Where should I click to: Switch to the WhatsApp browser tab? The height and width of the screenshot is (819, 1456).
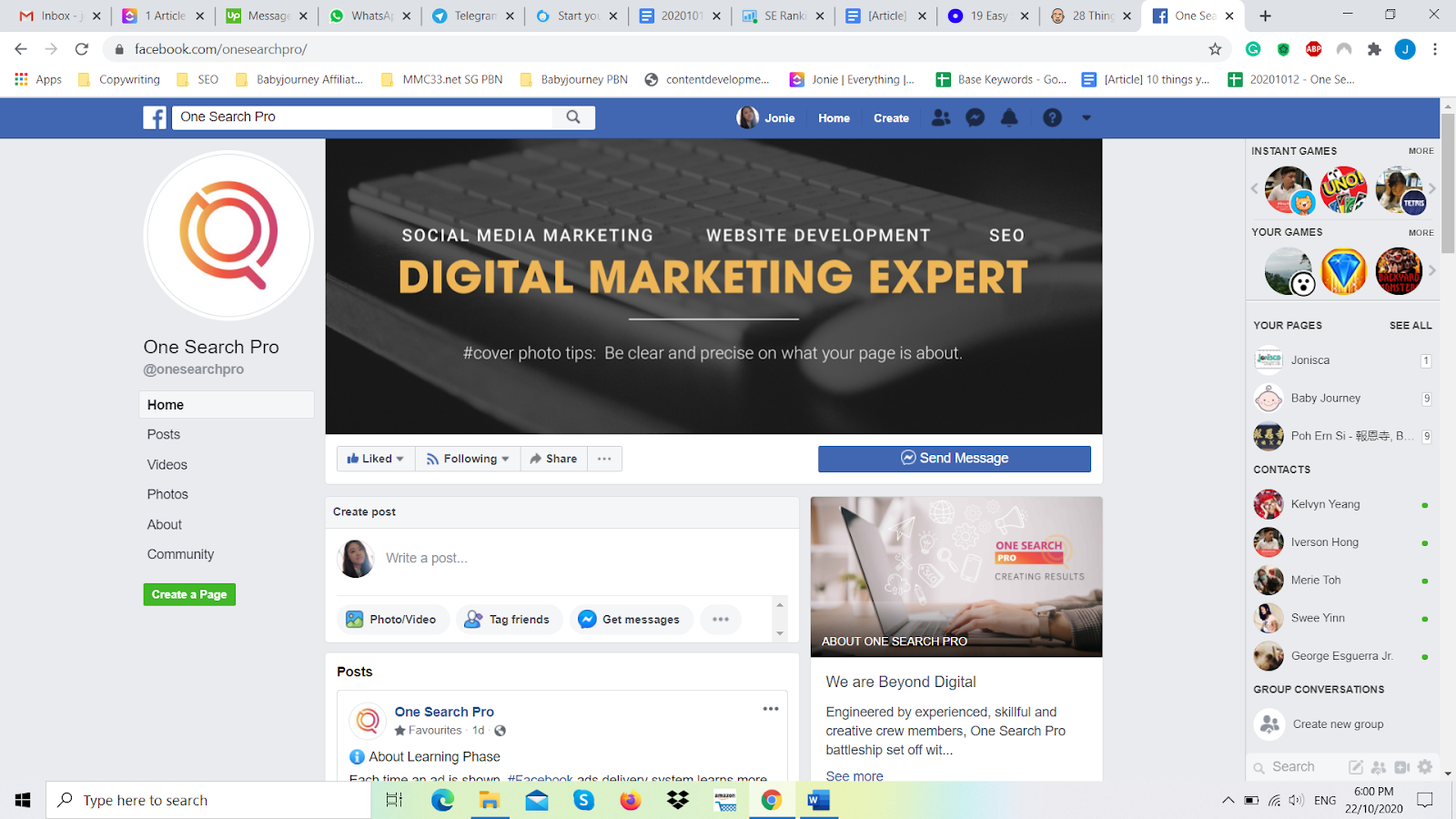(369, 15)
